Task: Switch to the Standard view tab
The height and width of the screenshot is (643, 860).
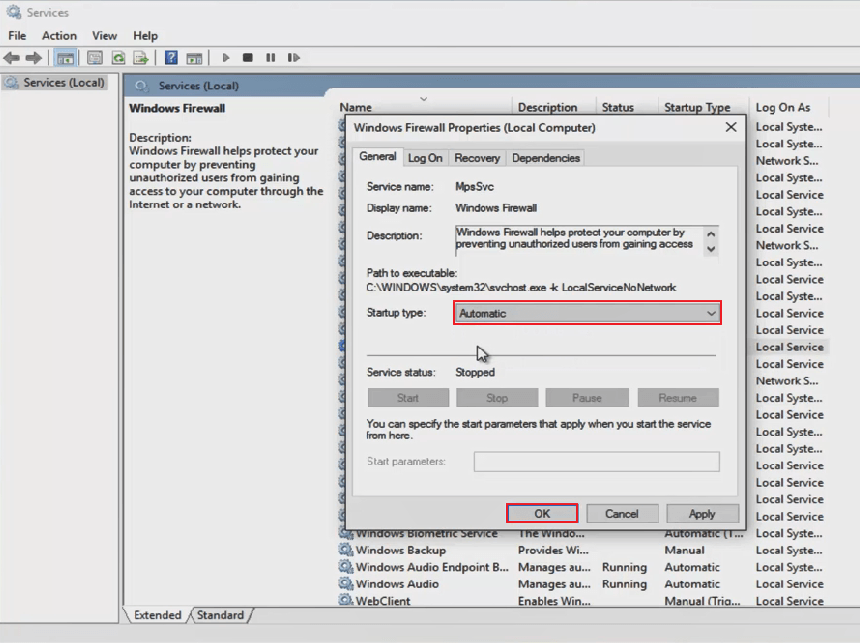Action: [220, 615]
